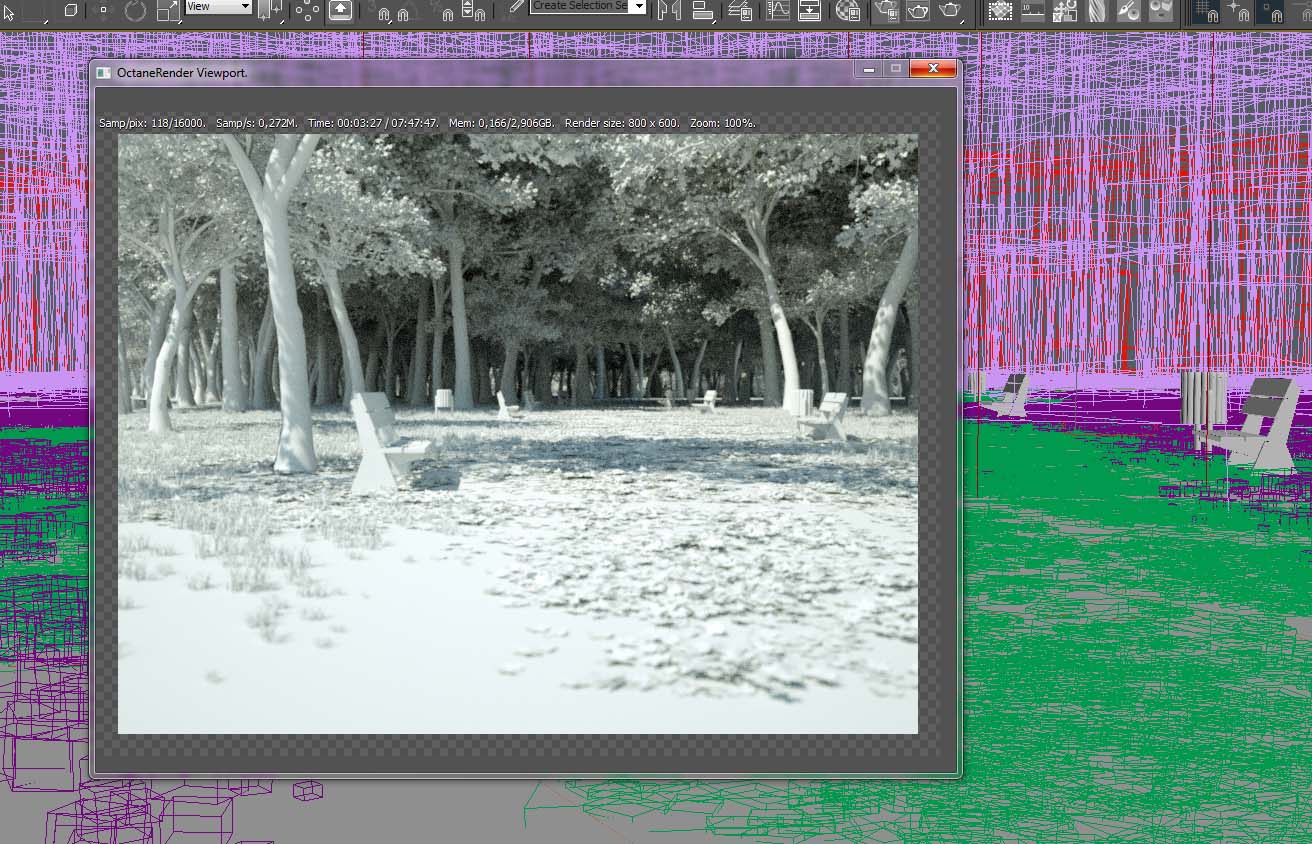Click the 'Zoom: 100%.' status text
The width and height of the screenshot is (1312, 844).
(723, 123)
